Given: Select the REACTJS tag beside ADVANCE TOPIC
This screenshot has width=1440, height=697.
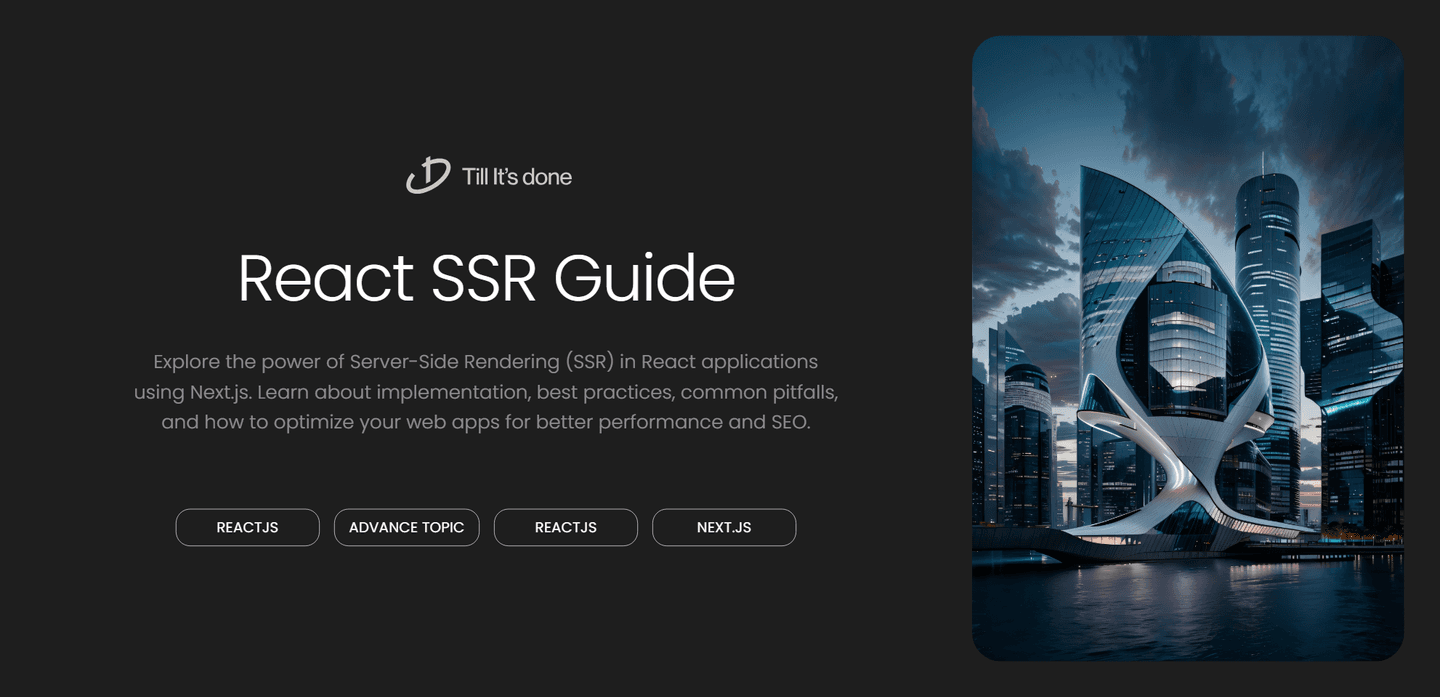Looking at the screenshot, I should tap(247, 527).
